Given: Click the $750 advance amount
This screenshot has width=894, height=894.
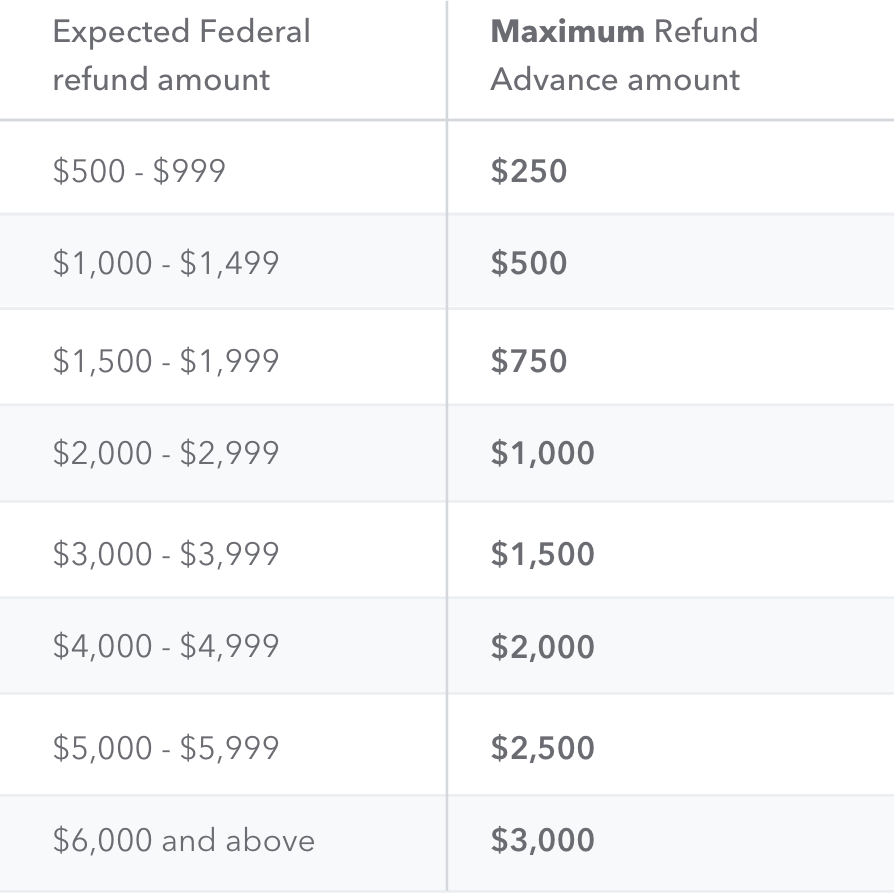Looking at the screenshot, I should pyautogui.click(x=529, y=360).
